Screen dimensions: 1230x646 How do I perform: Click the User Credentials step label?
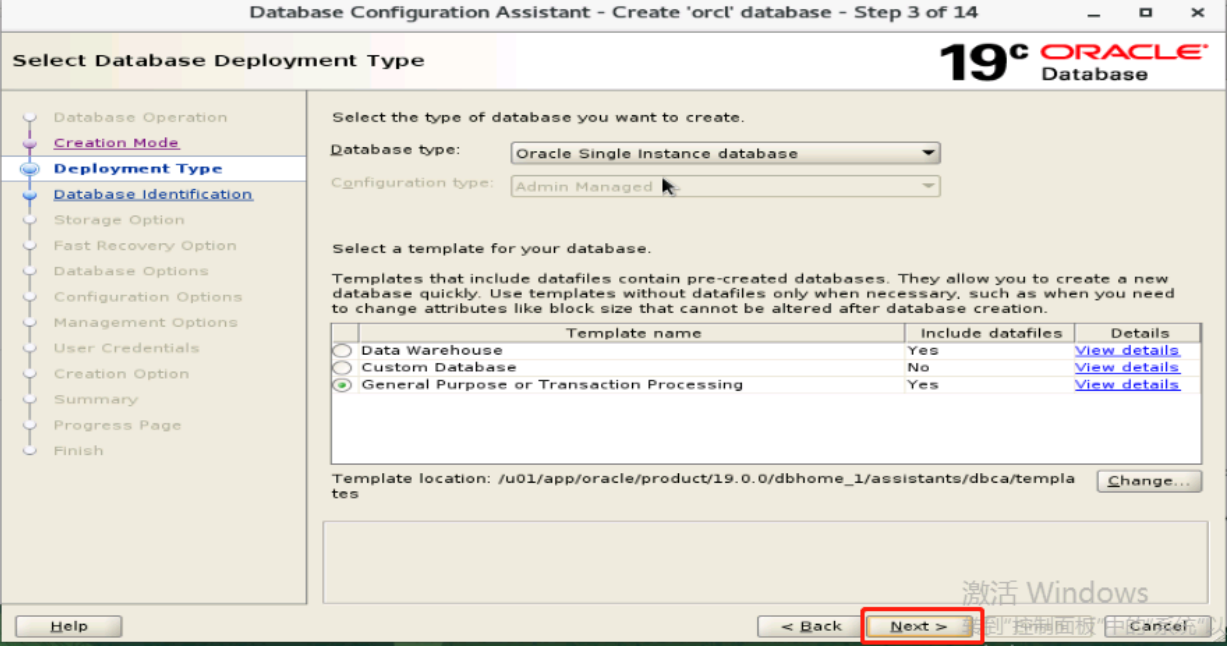tap(127, 348)
